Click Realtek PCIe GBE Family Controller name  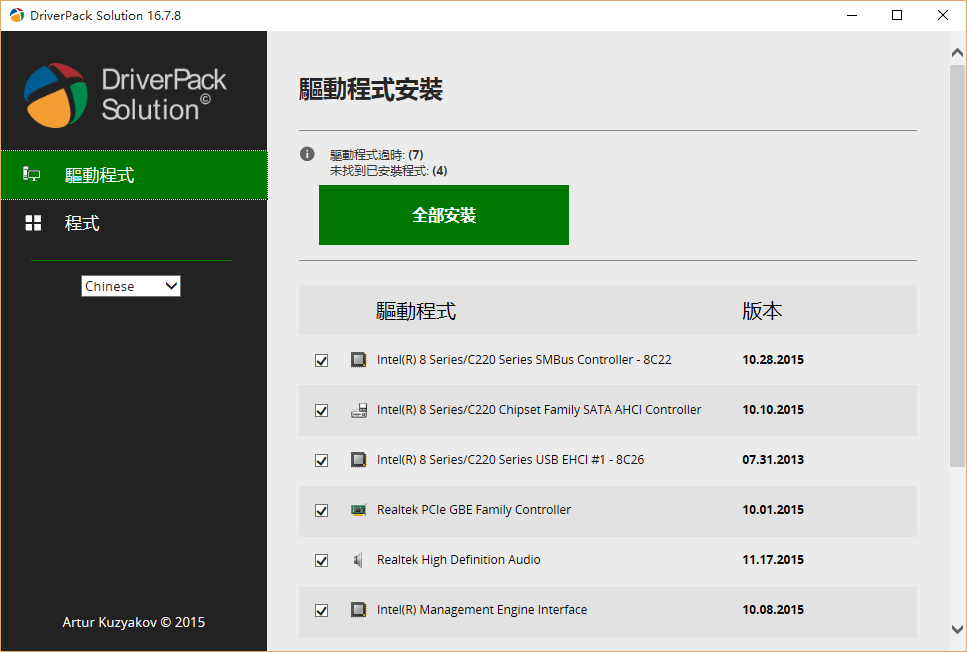tap(474, 510)
